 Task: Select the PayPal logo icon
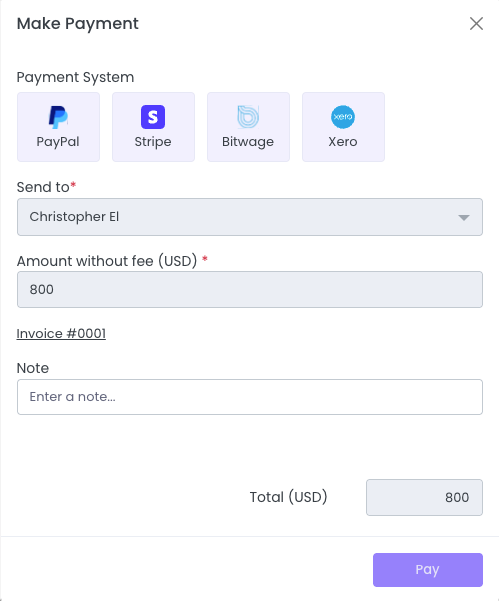58,117
